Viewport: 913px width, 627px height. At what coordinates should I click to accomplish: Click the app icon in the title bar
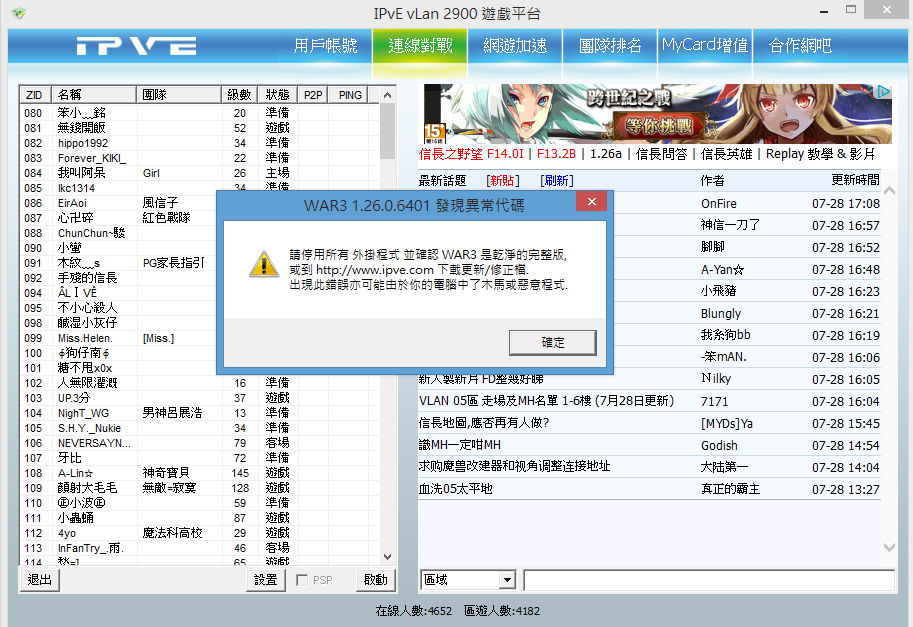[19, 12]
